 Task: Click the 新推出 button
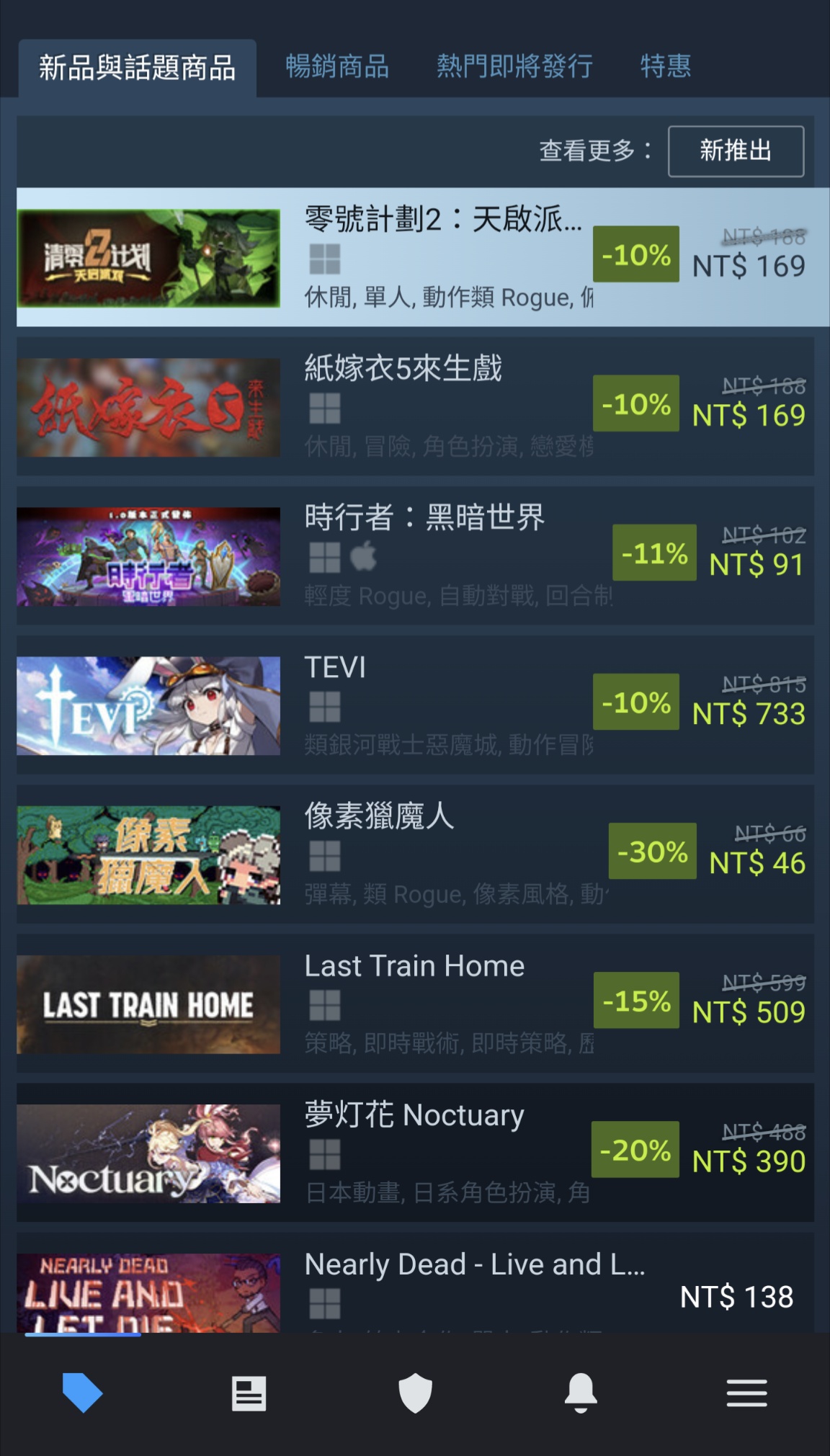click(736, 151)
